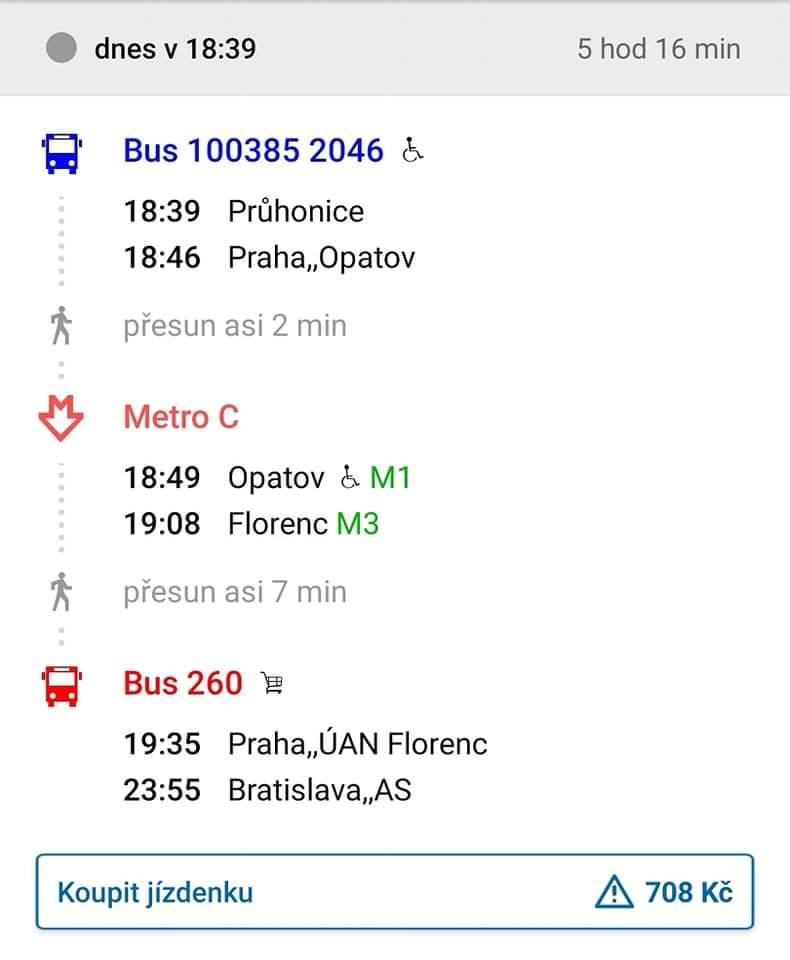Click the wheelchair icon beside Bus 100385 2046
The width and height of the screenshot is (790, 960).
(x=412, y=151)
